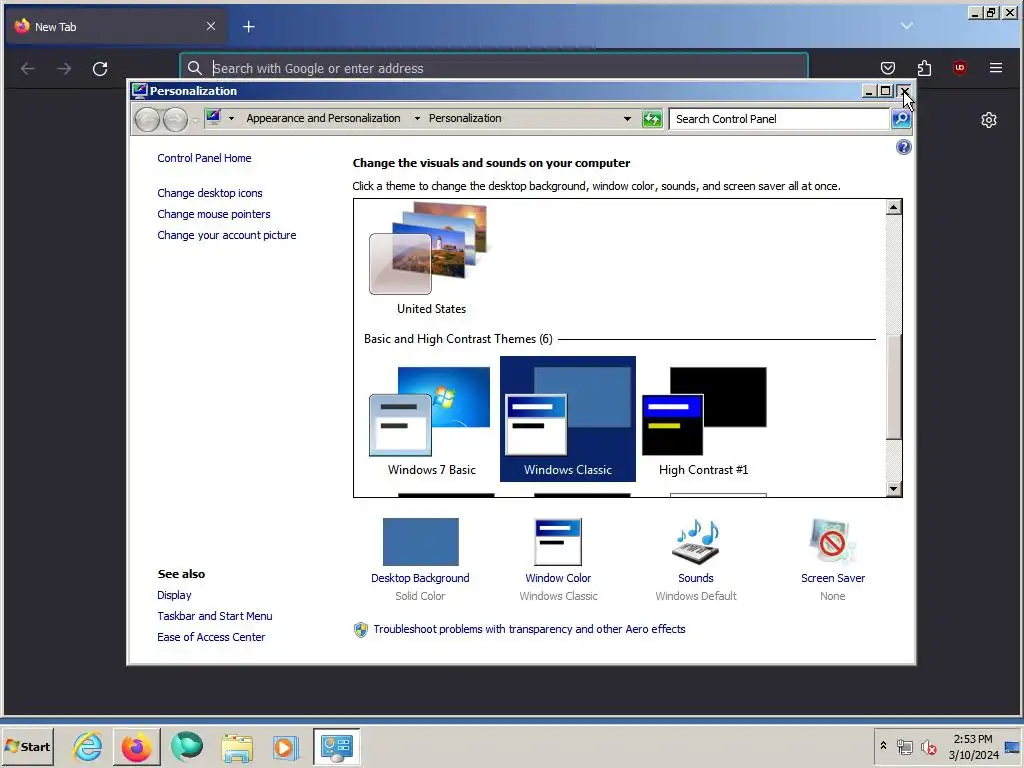
Task: Open the Display link under See also
Action: [x=174, y=595]
